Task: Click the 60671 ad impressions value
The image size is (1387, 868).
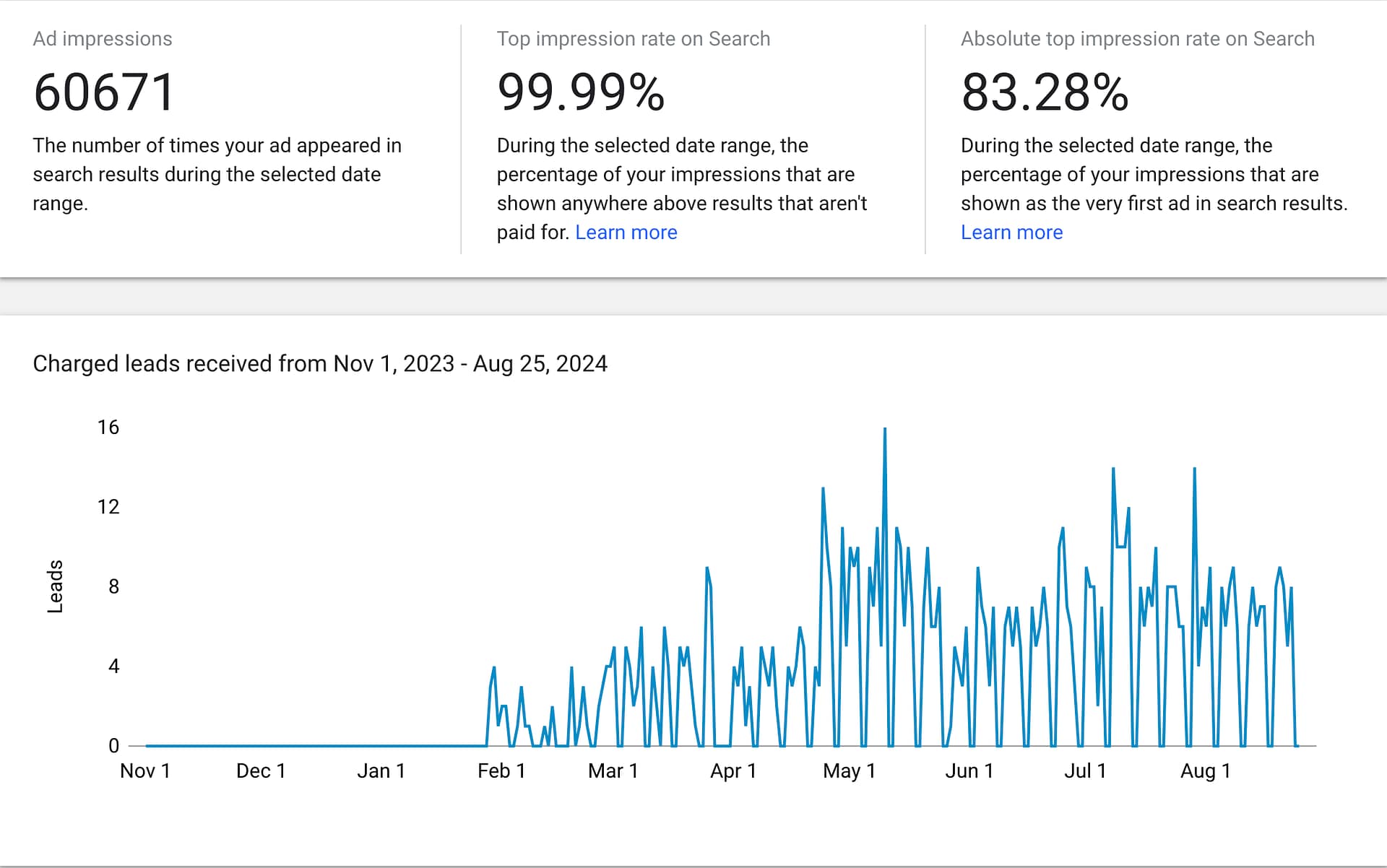Action: [x=104, y=92]
